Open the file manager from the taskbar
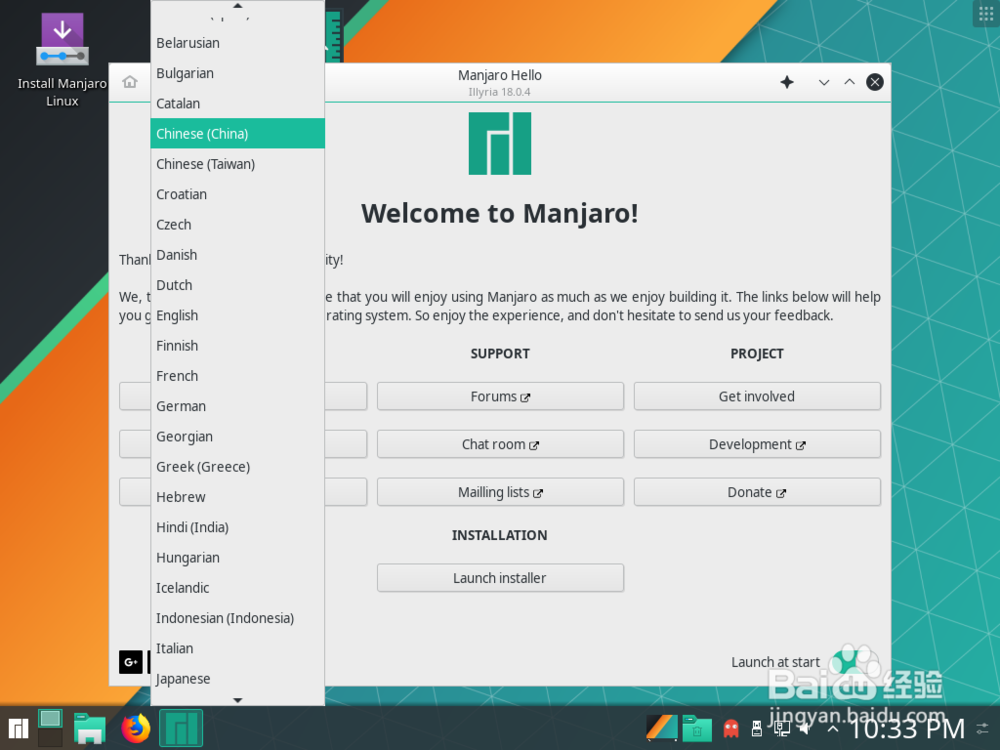Screen dimensions: 1000x750 (89, 728)
